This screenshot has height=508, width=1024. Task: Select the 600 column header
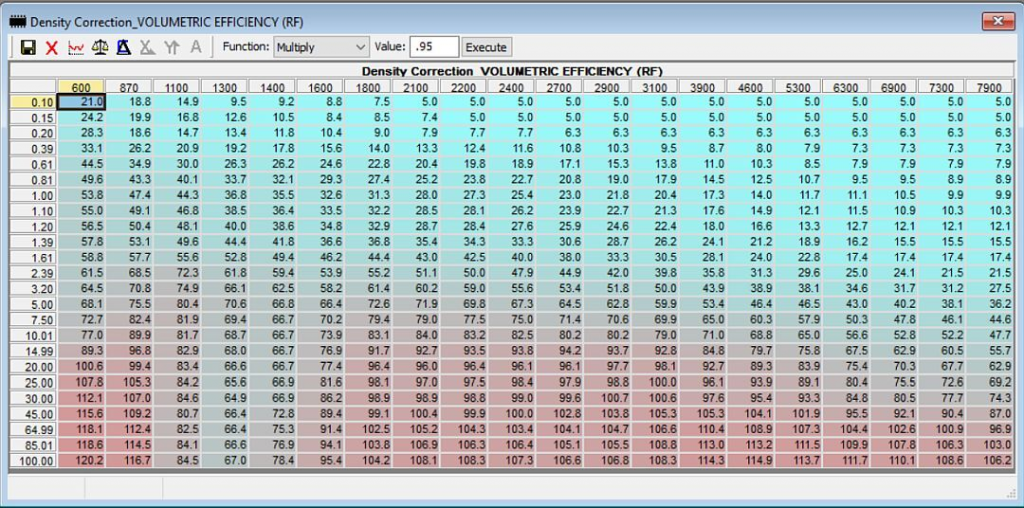pyautogui.click(x=81, y=87)
